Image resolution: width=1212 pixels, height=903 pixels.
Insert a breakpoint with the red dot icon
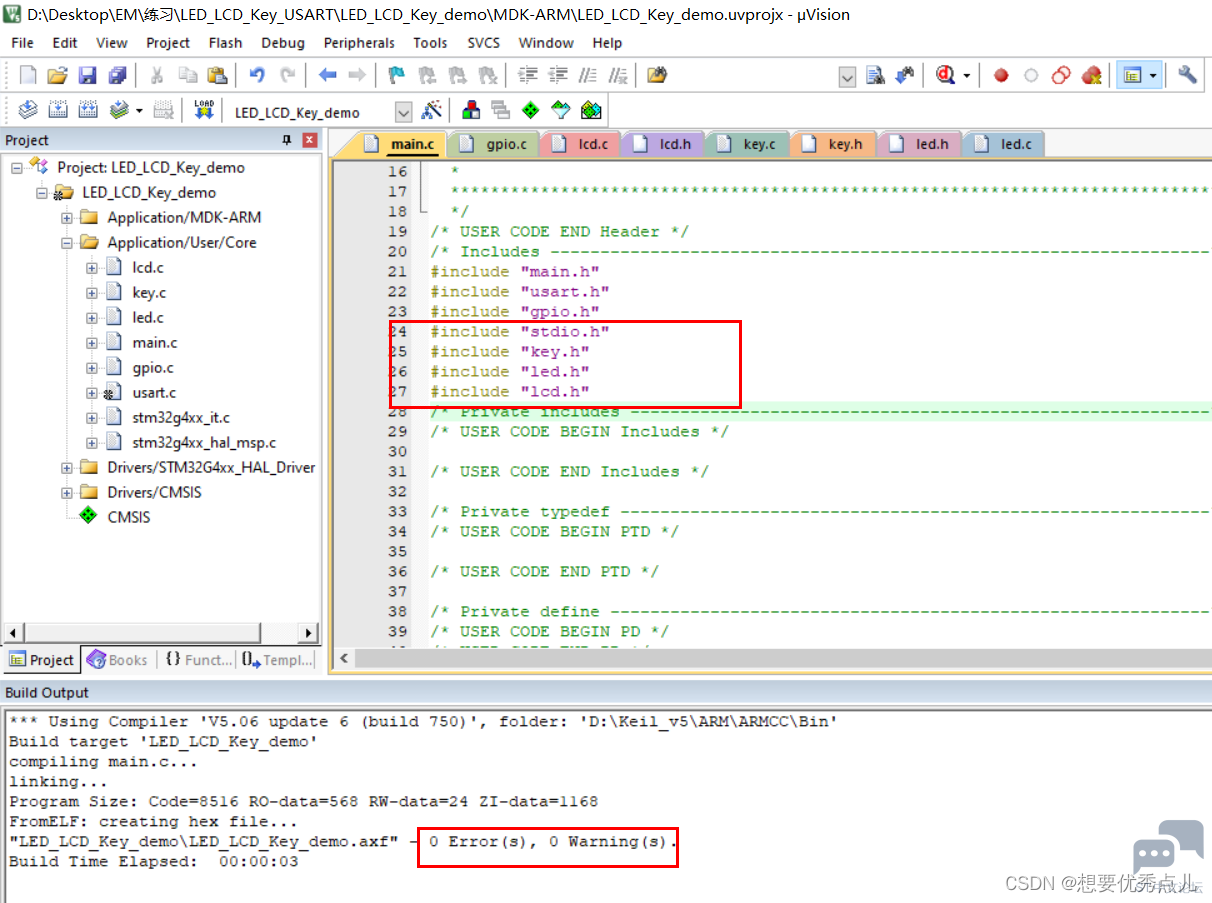1001,75
